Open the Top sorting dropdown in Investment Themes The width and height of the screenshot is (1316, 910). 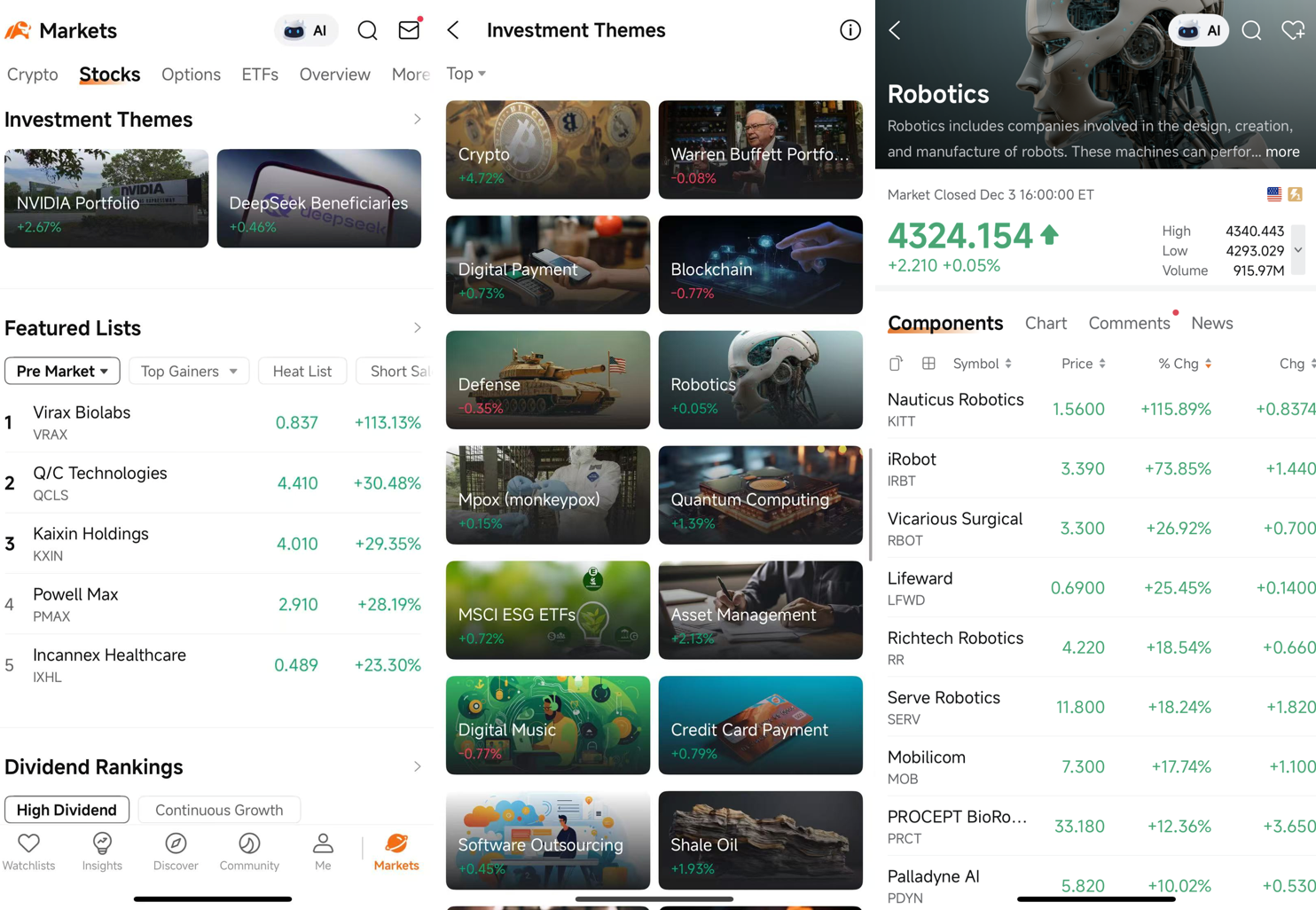[466, 74]
